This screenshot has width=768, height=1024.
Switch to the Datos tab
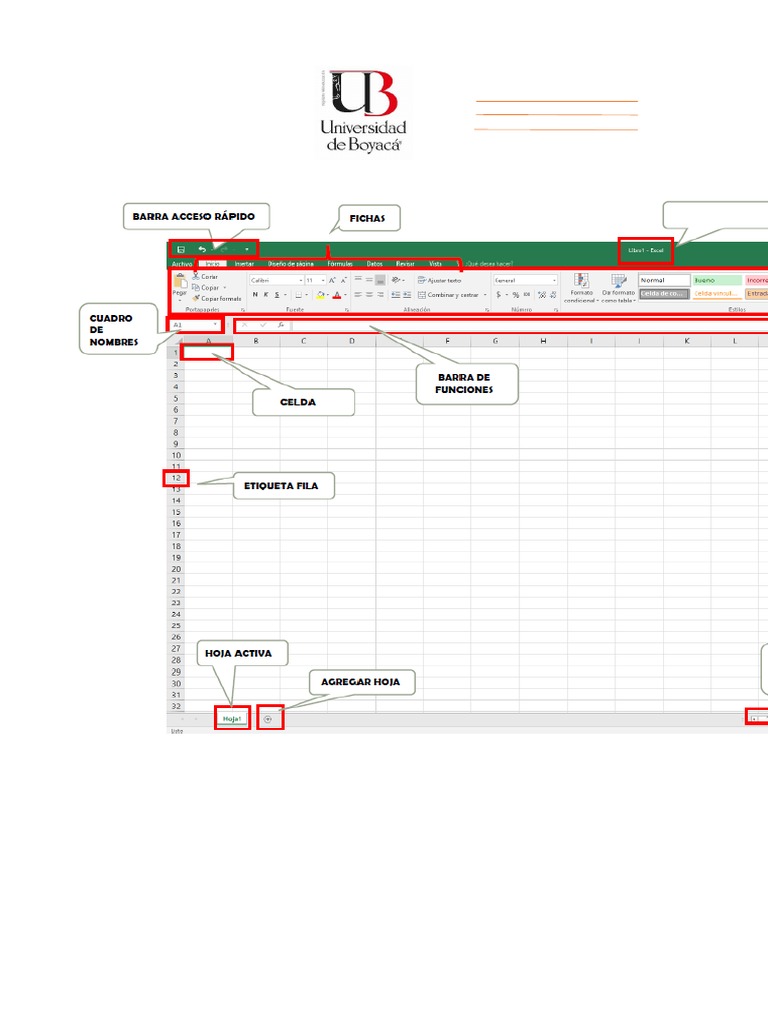point(375,263)
